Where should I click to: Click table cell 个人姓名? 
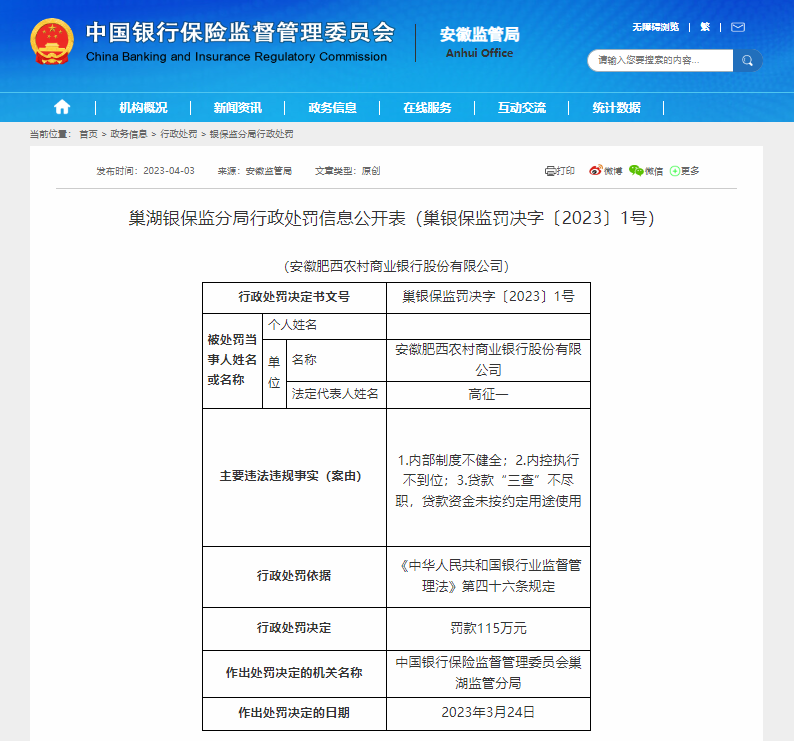(x=325, y=326)
